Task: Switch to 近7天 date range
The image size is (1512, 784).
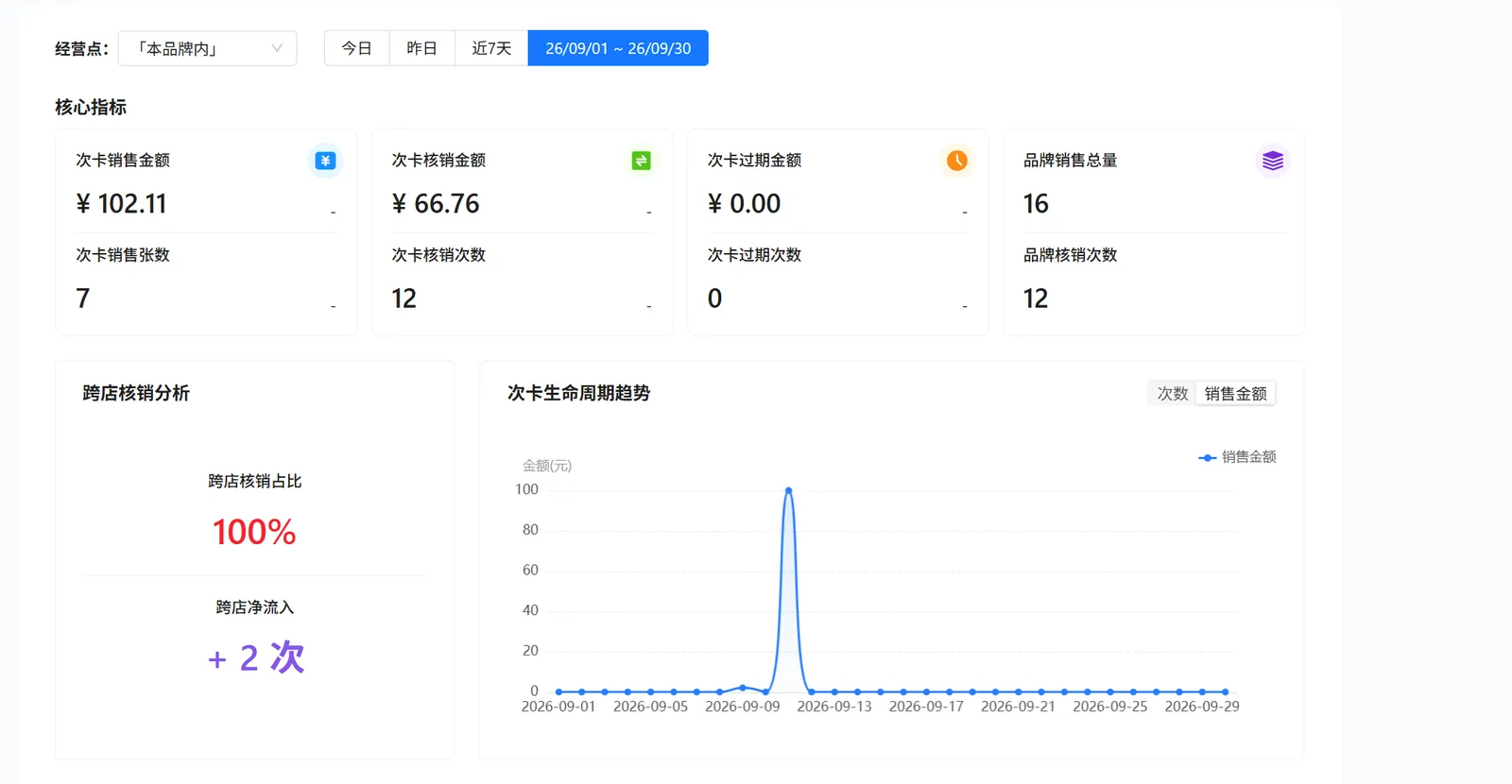Action: coord(491,48)
